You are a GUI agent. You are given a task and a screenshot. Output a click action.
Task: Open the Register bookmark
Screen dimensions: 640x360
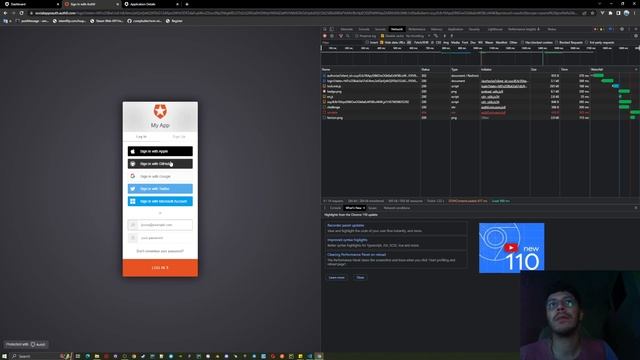(x=174, y=21)
